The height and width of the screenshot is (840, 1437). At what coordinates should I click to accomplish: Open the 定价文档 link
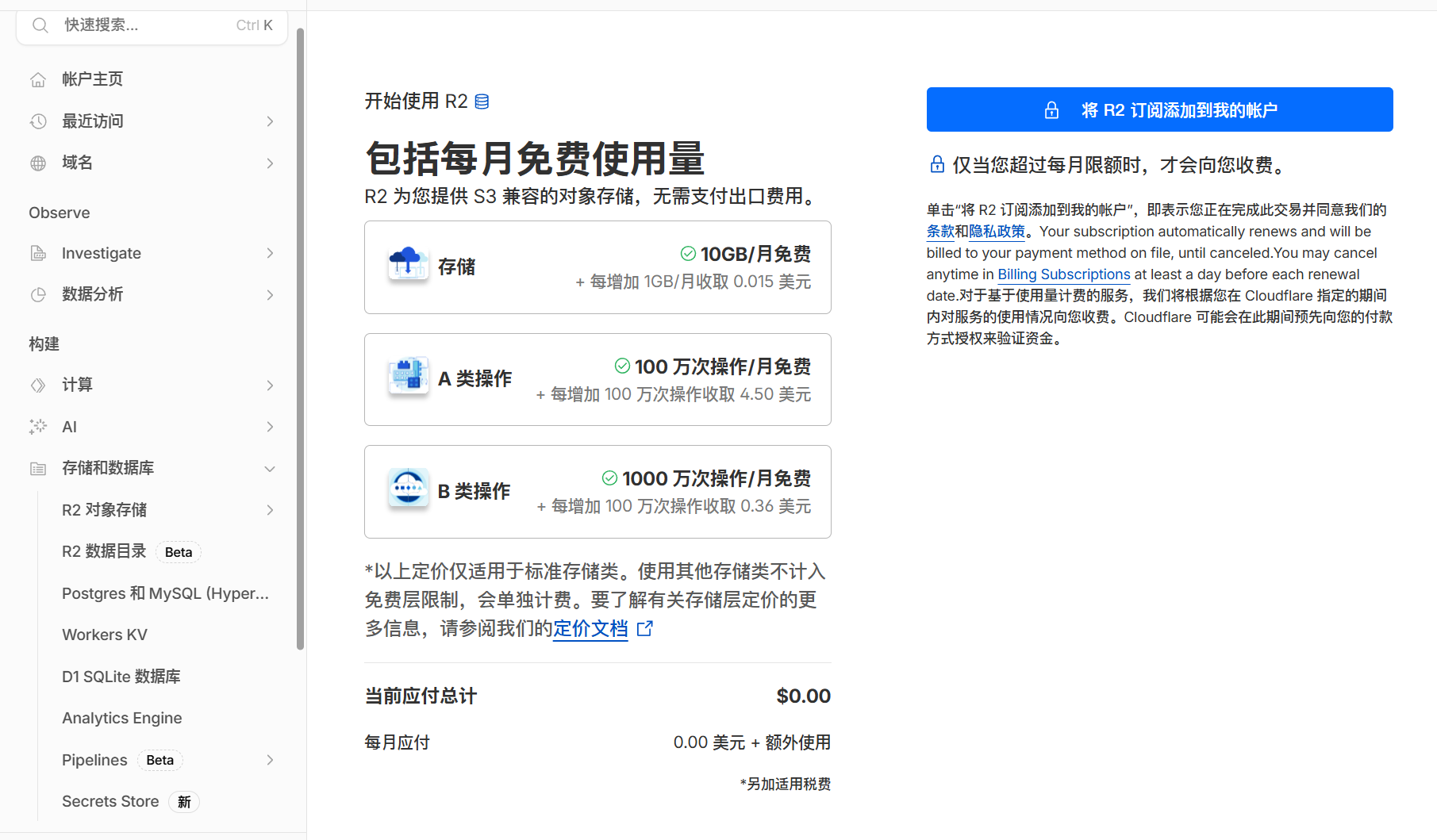coord(590,629)
